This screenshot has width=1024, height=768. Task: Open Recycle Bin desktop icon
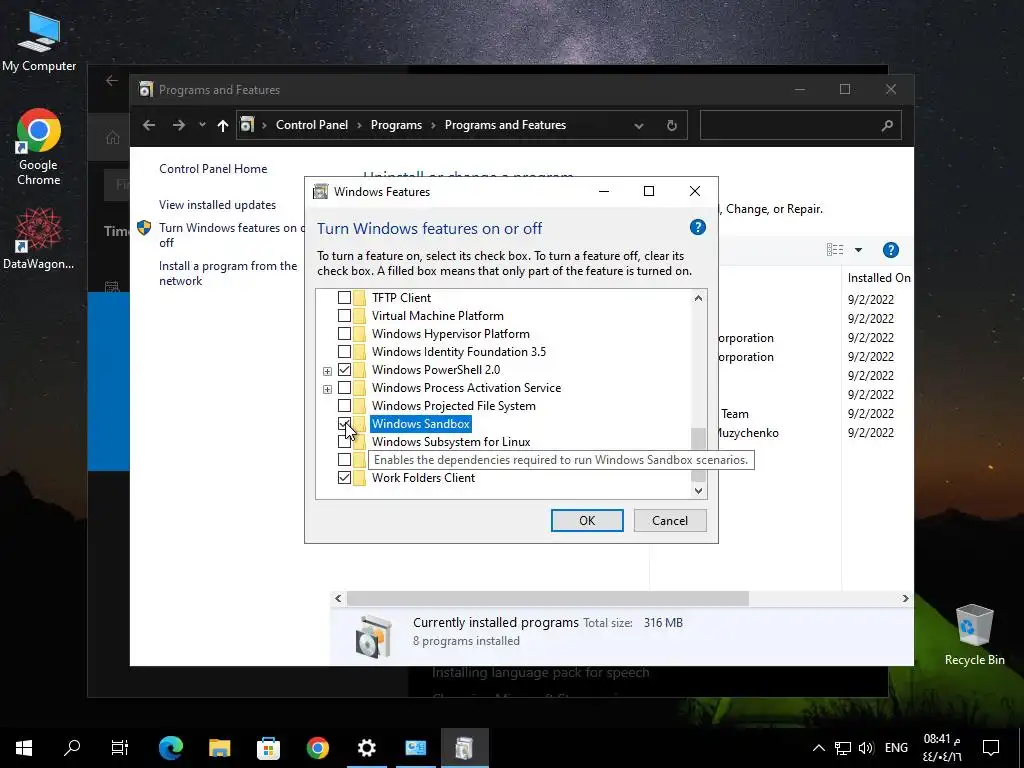[x=974, y=635]
